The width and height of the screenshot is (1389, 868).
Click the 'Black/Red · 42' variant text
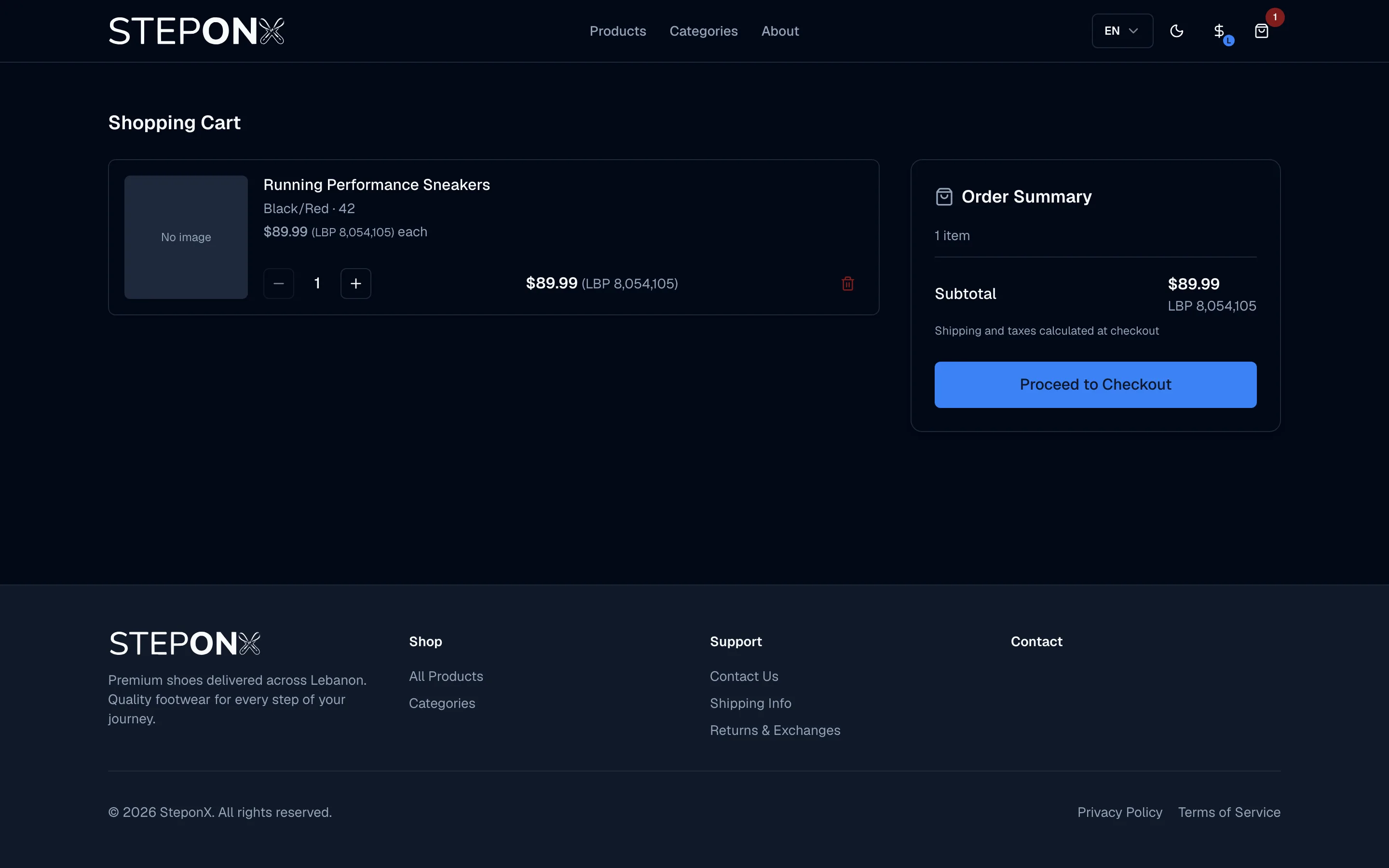click(x=309, y=208)
